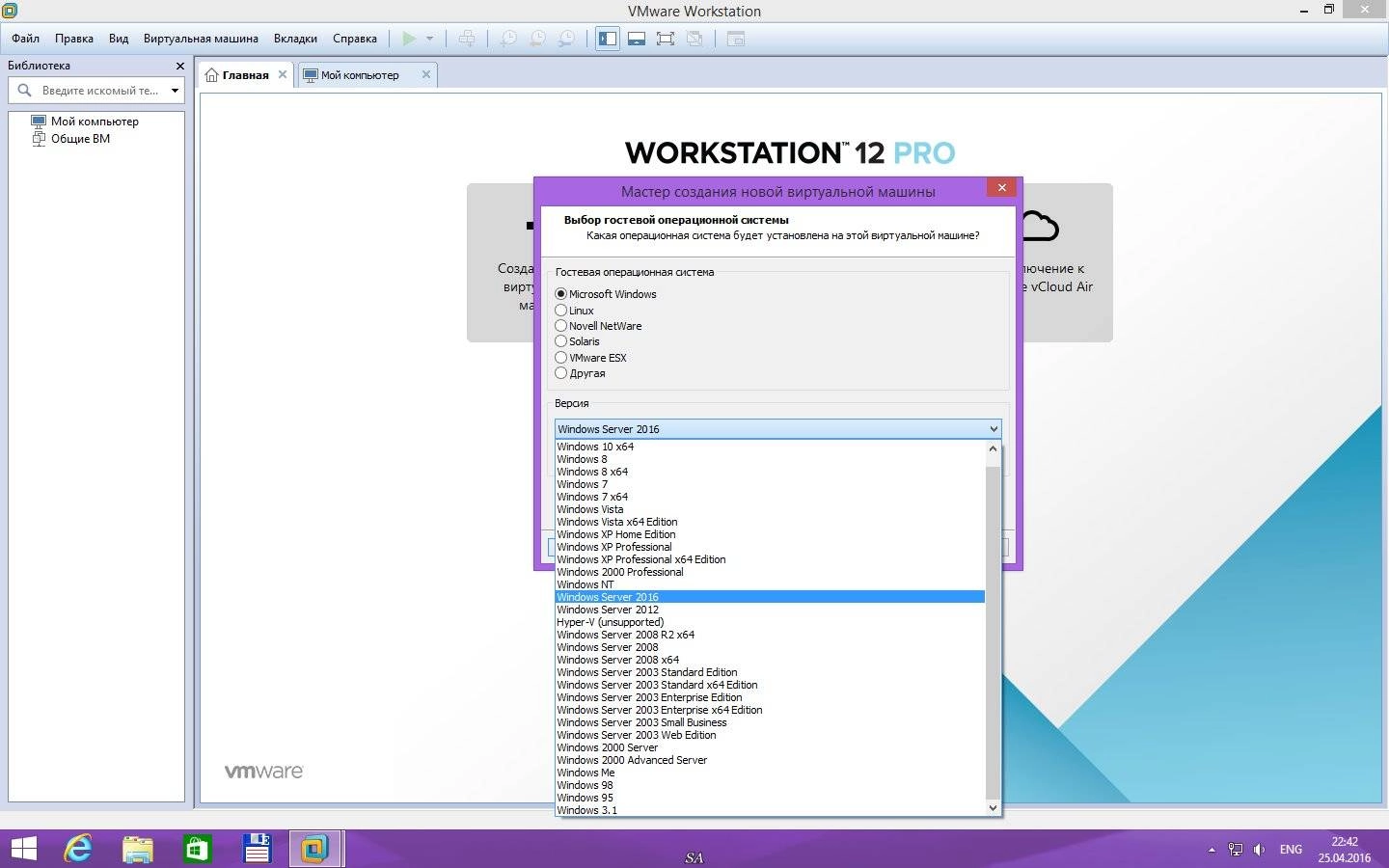Switch to the Мой компьютер tab
This screenshot has height=868, width=1389.
click(360, 75)
